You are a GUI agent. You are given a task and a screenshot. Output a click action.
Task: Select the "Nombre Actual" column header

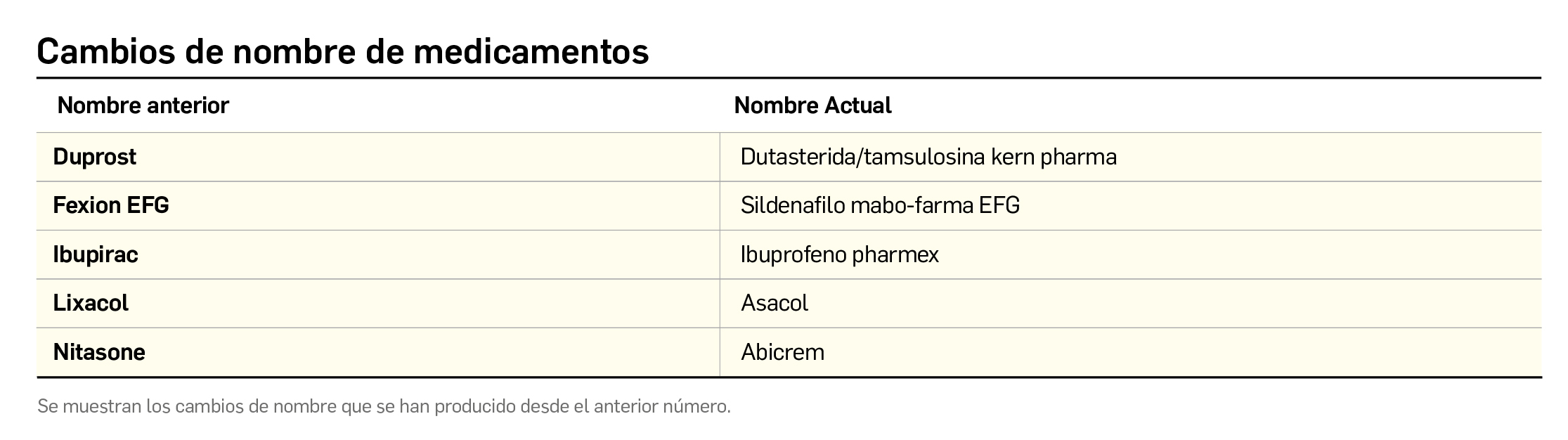[x=812, y=105]
